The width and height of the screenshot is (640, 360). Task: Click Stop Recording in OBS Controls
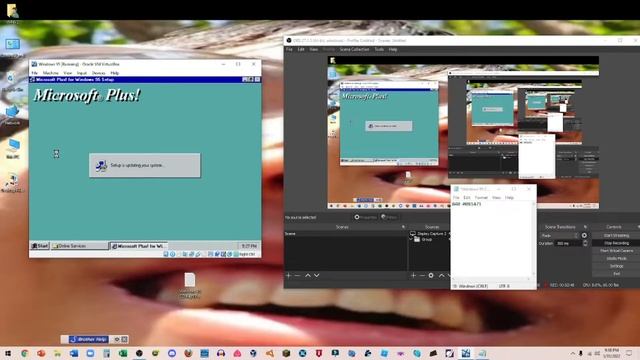click(x=616, y=243)
